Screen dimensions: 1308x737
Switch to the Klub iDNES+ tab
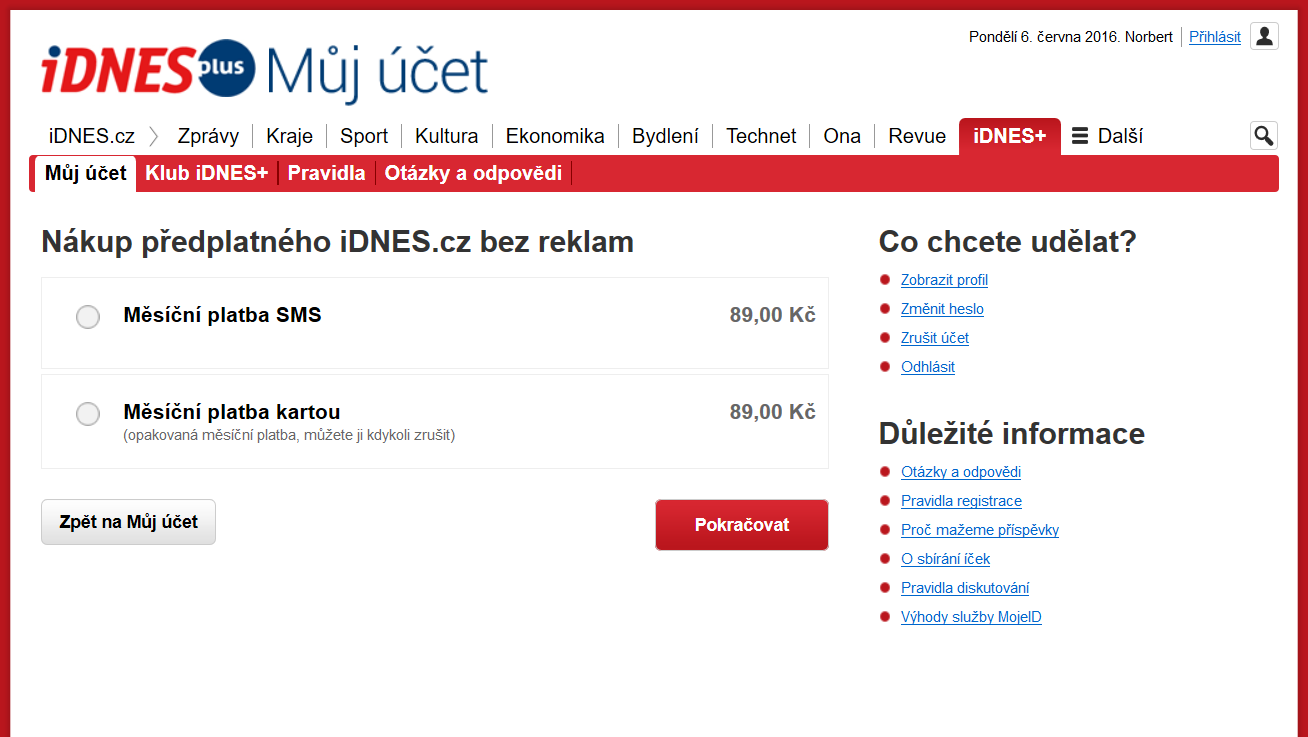coord(207,173)
